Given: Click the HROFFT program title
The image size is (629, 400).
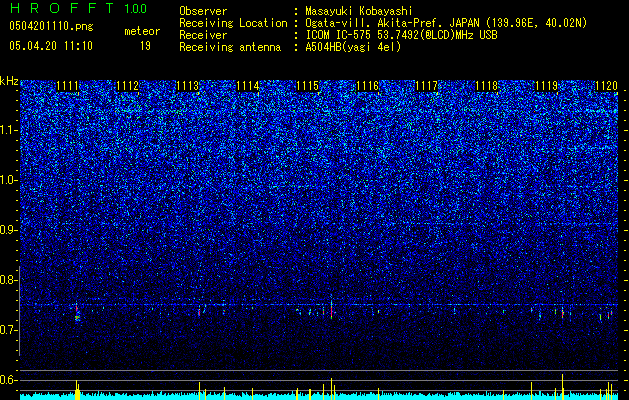Looking at the screenshot, I should [62, 8].
